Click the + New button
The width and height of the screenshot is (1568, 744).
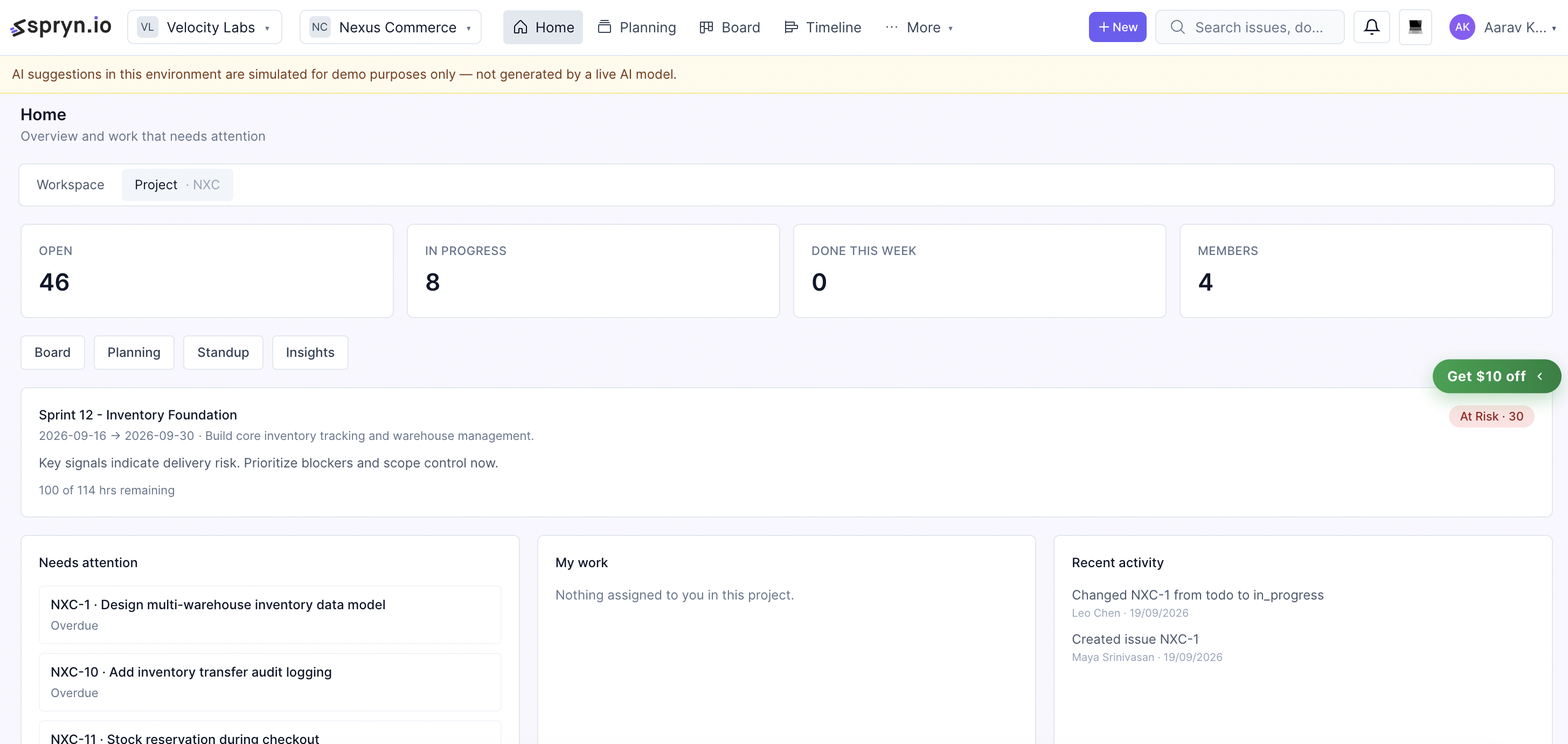click(1118, 27)
